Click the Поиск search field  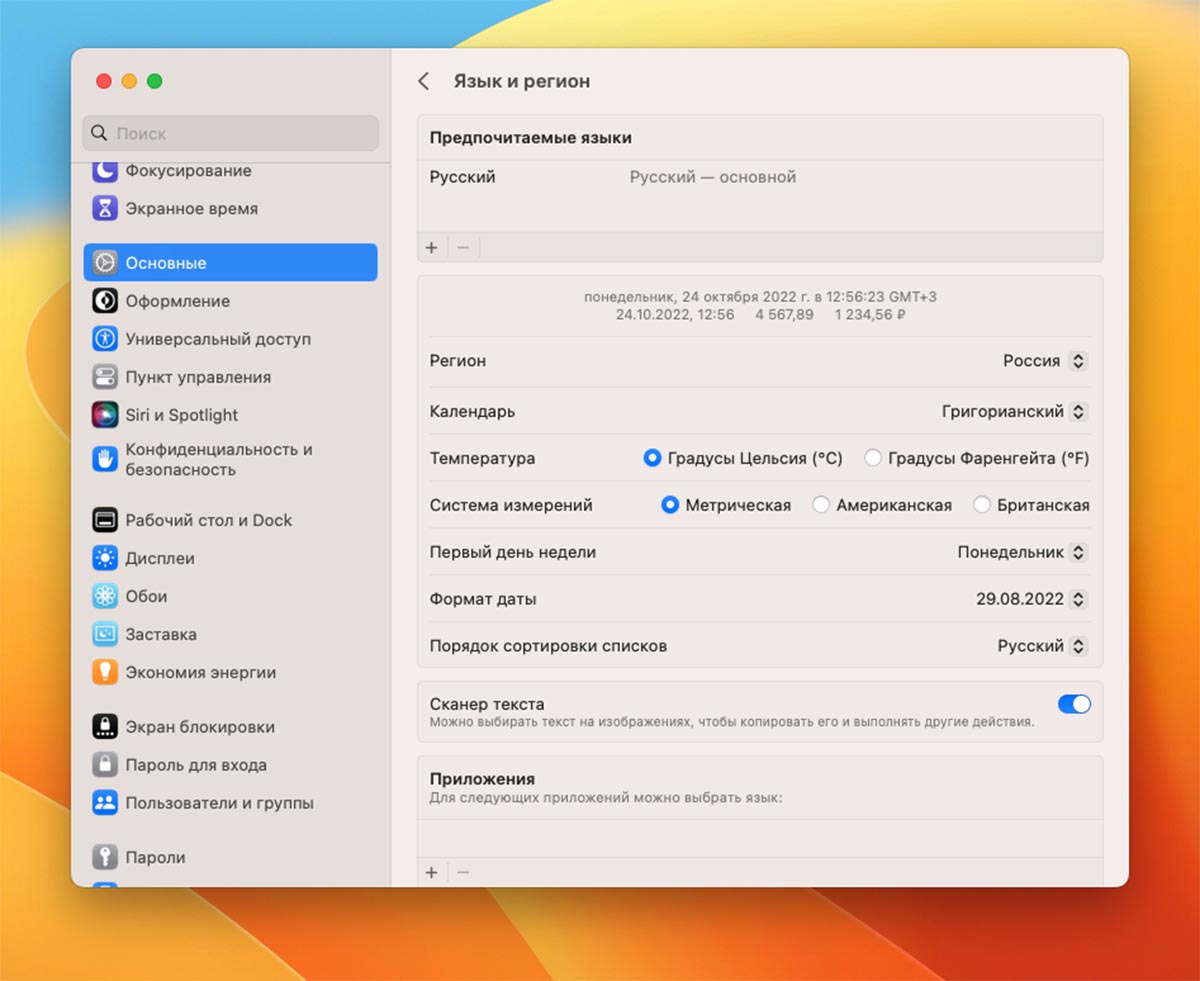coord(231,133)
